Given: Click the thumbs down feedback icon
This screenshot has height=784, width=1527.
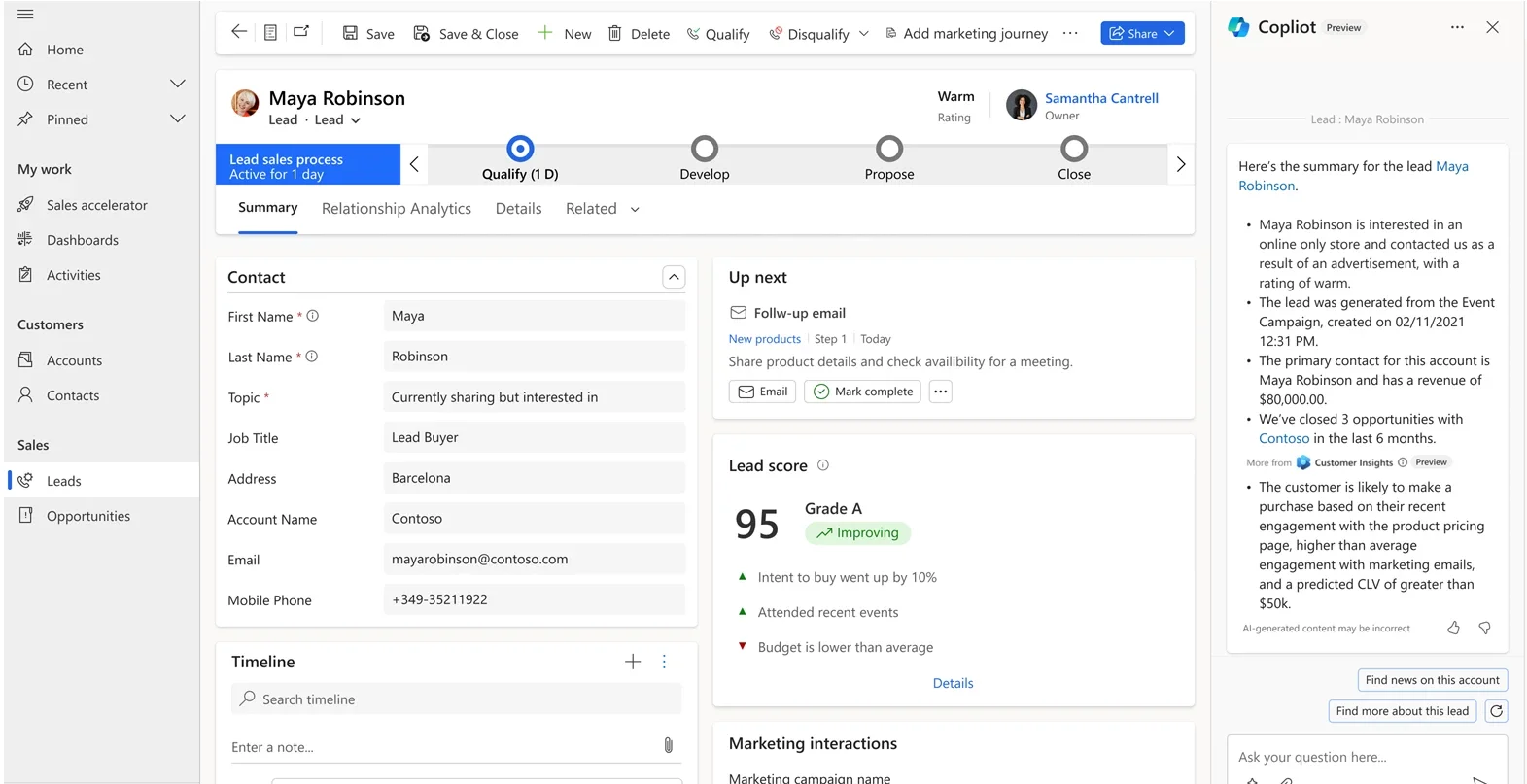Looking at the screenshot, I should [x=1484, y=629].
